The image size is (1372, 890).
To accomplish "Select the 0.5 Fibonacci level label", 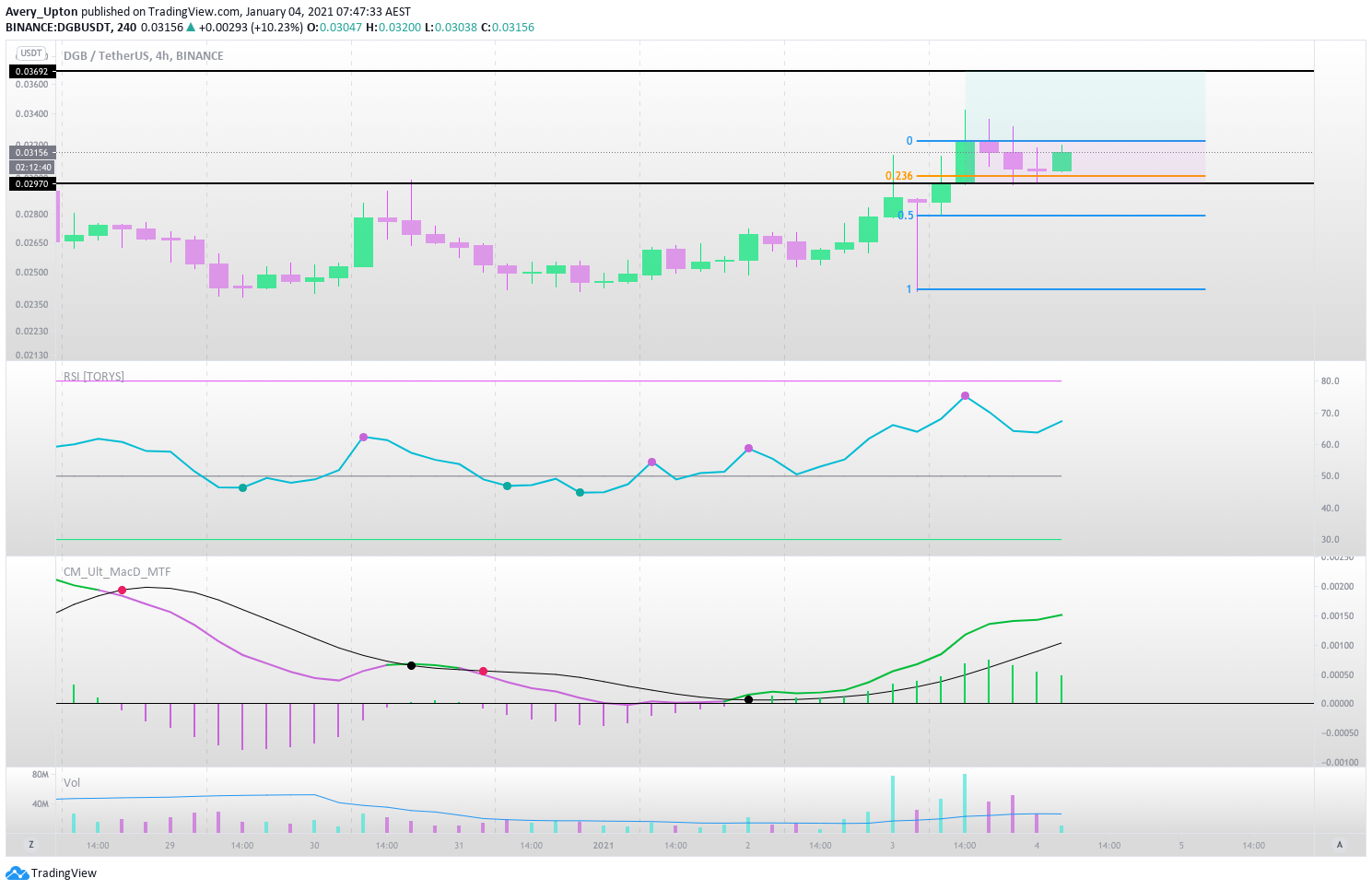I will coord(906,216).
